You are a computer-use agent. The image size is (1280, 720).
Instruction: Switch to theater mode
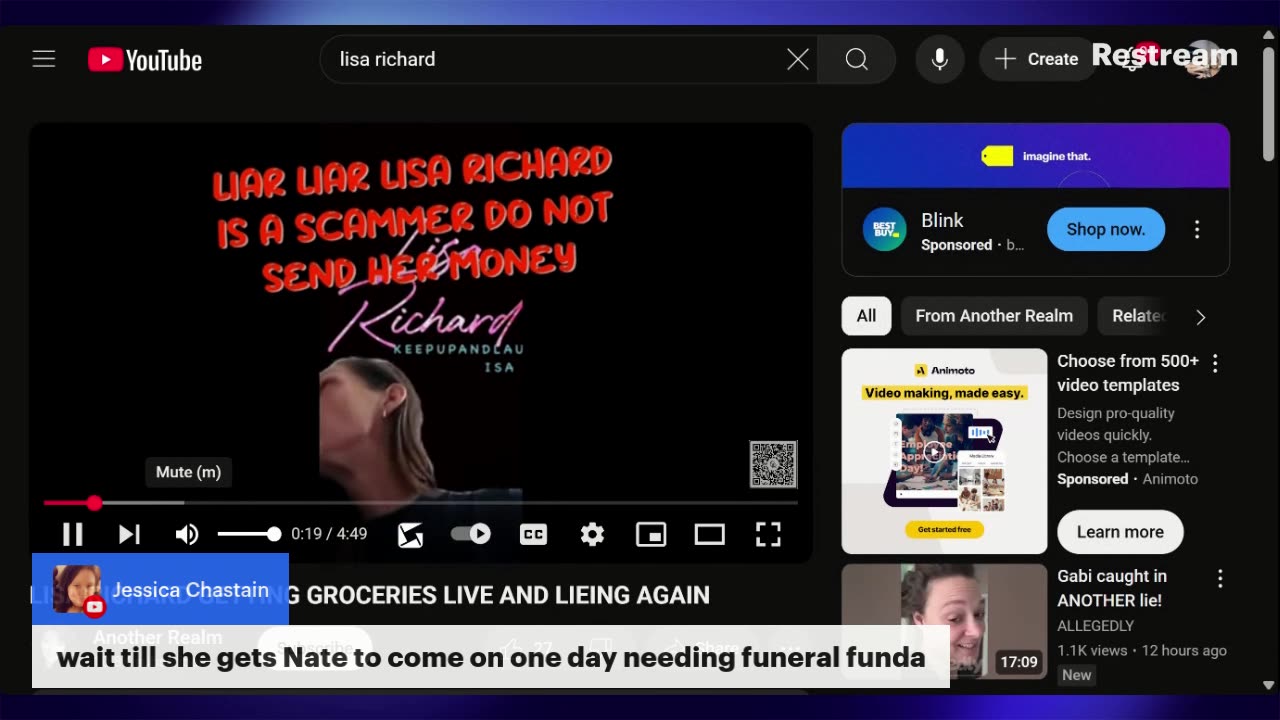pyautogui.click(x=709, y=534)
